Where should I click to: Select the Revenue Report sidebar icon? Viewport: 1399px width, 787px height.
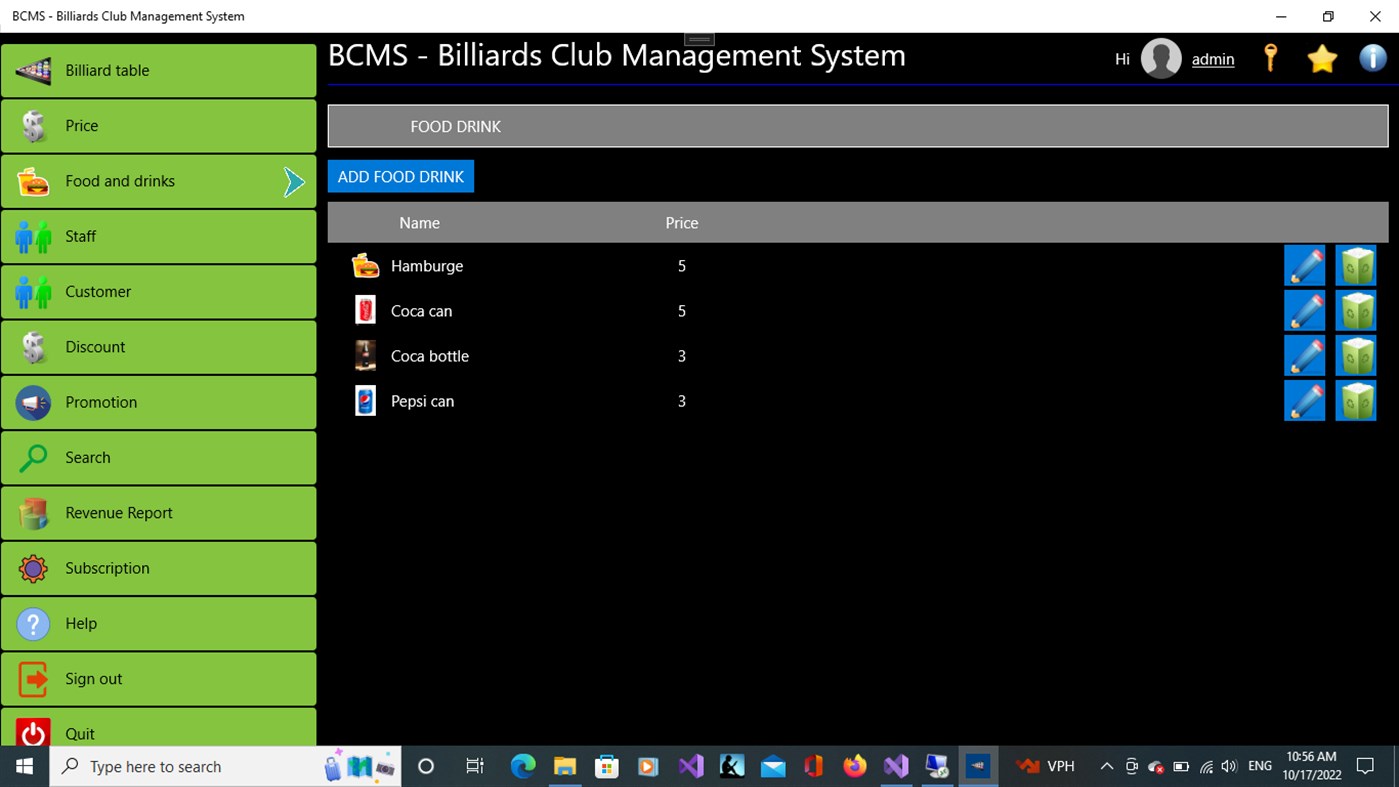point(32,512)
